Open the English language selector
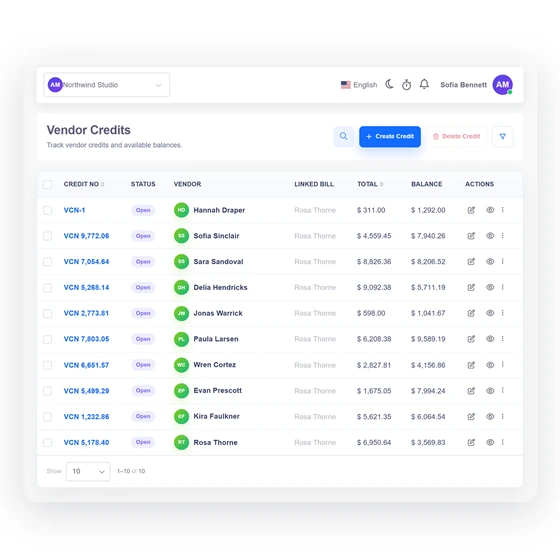 point(359,85)
